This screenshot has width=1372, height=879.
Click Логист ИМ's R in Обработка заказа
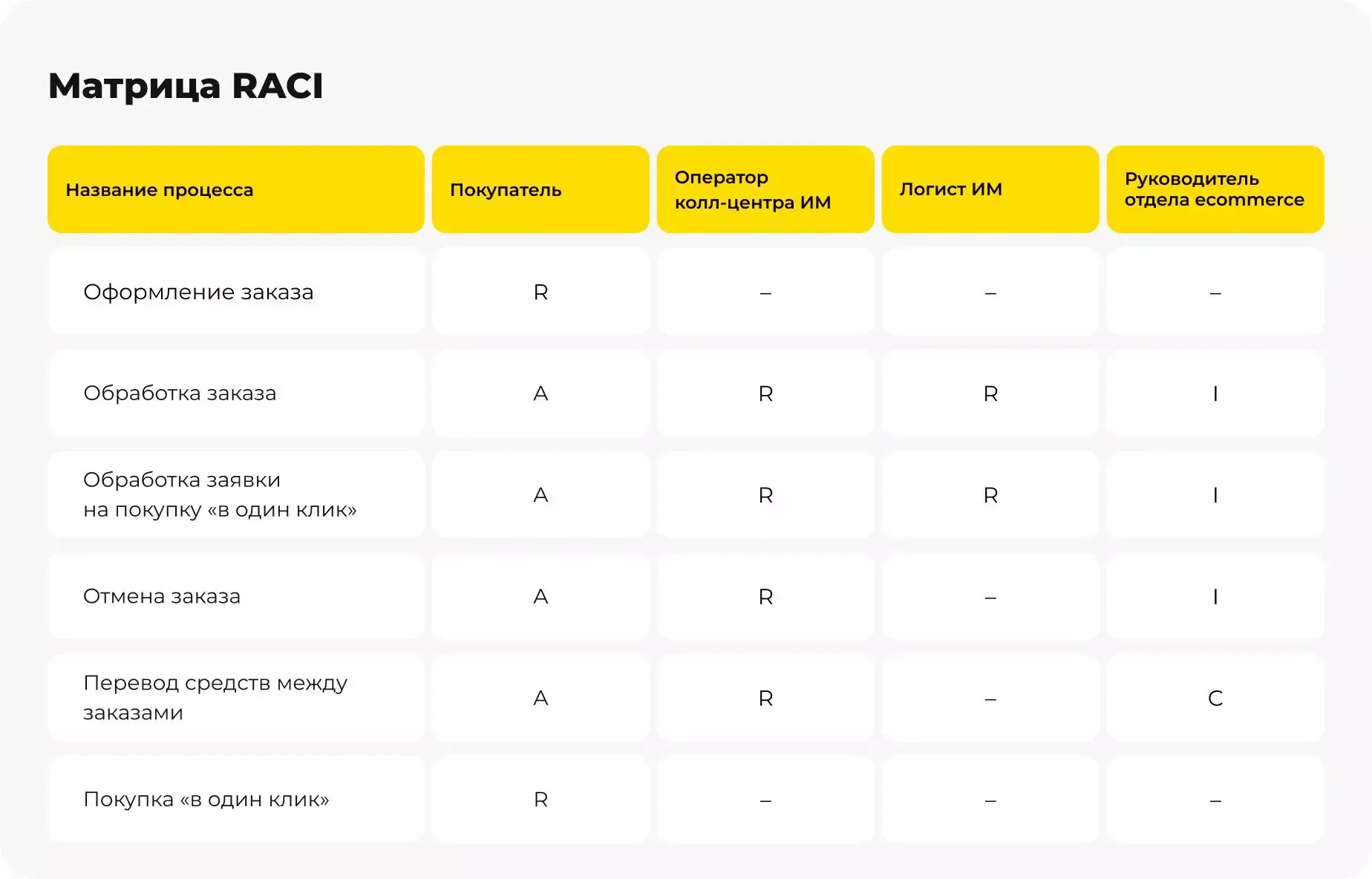(990, 393)
